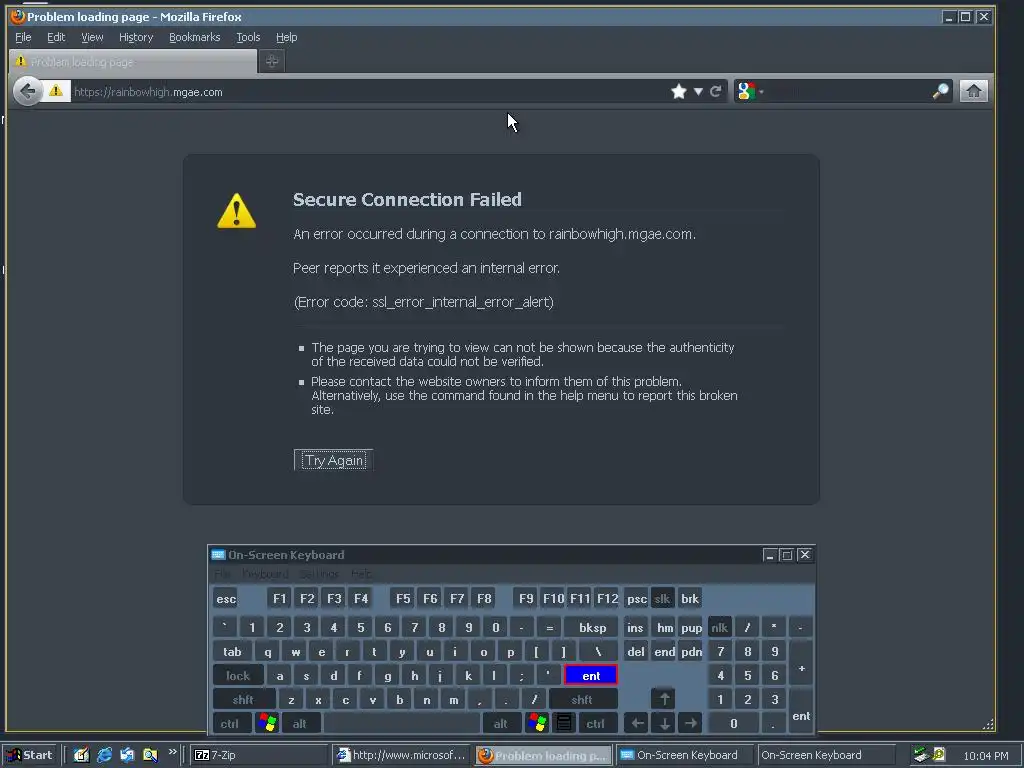Screen dimensions: 1024x768
Task: Click the esc key on On-Screen Keyboard
Action: [x=226, y=599]
